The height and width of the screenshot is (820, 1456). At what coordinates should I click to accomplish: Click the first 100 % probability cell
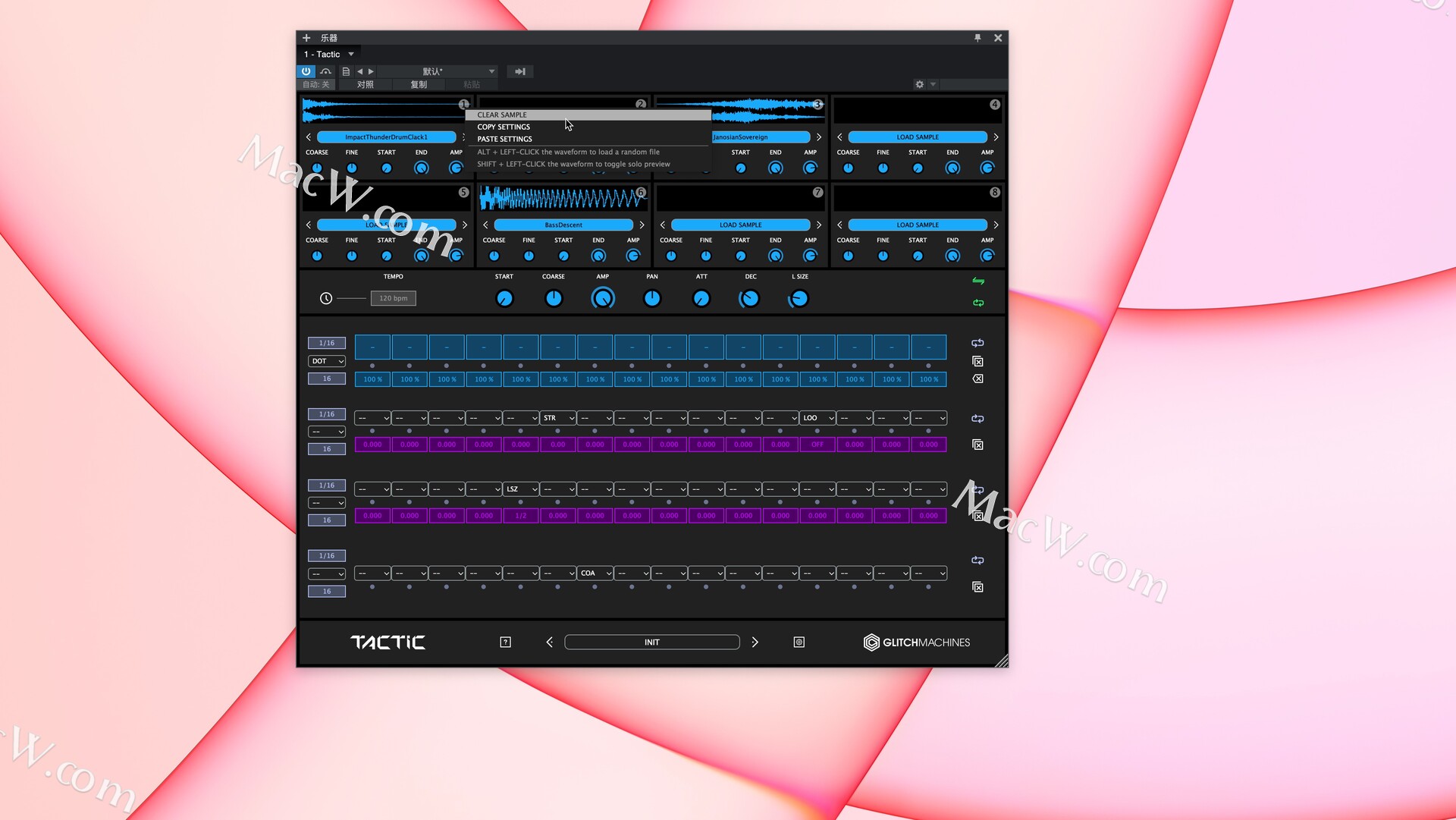tap(372, 379)
